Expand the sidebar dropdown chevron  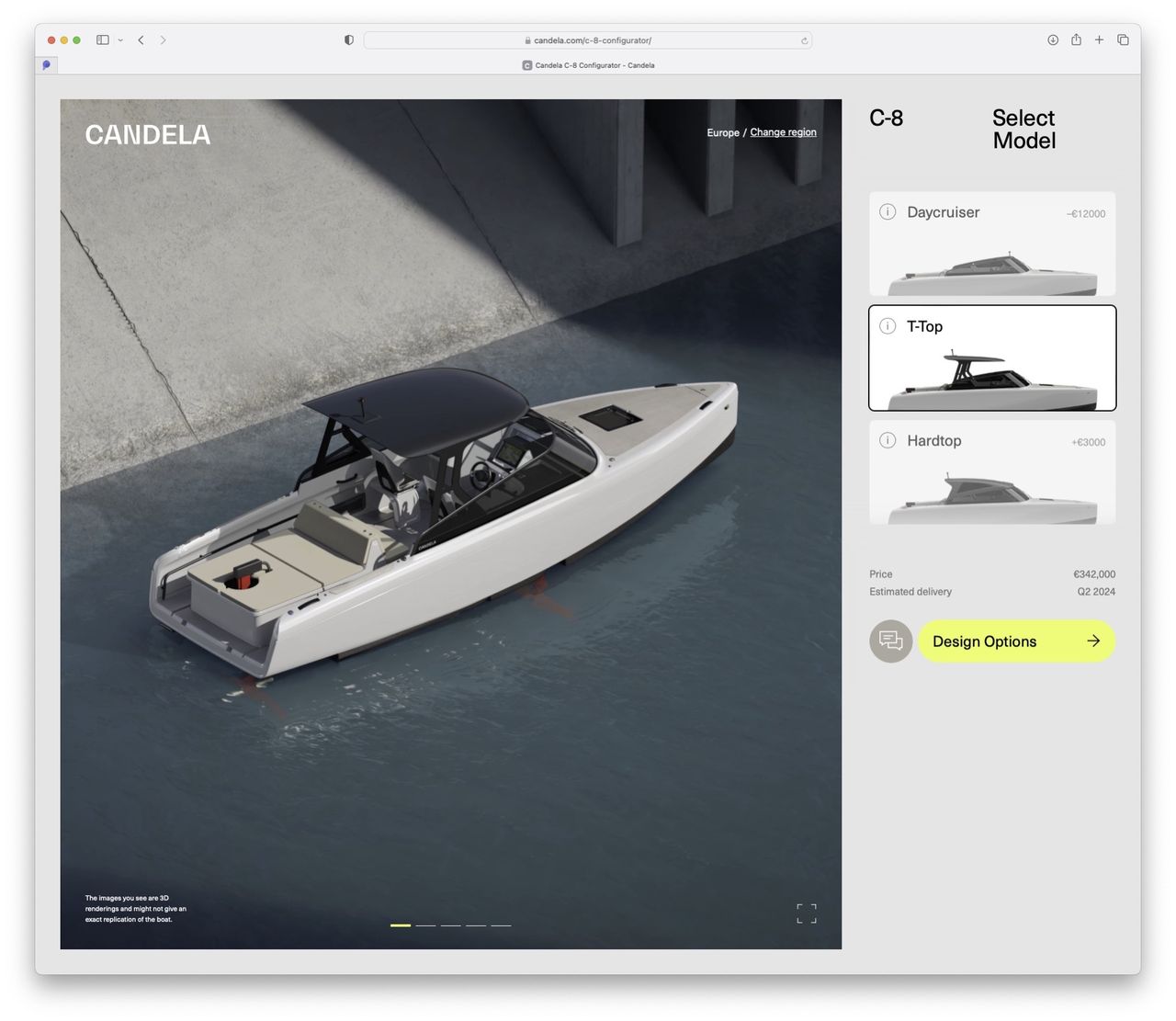pos(120,40)
